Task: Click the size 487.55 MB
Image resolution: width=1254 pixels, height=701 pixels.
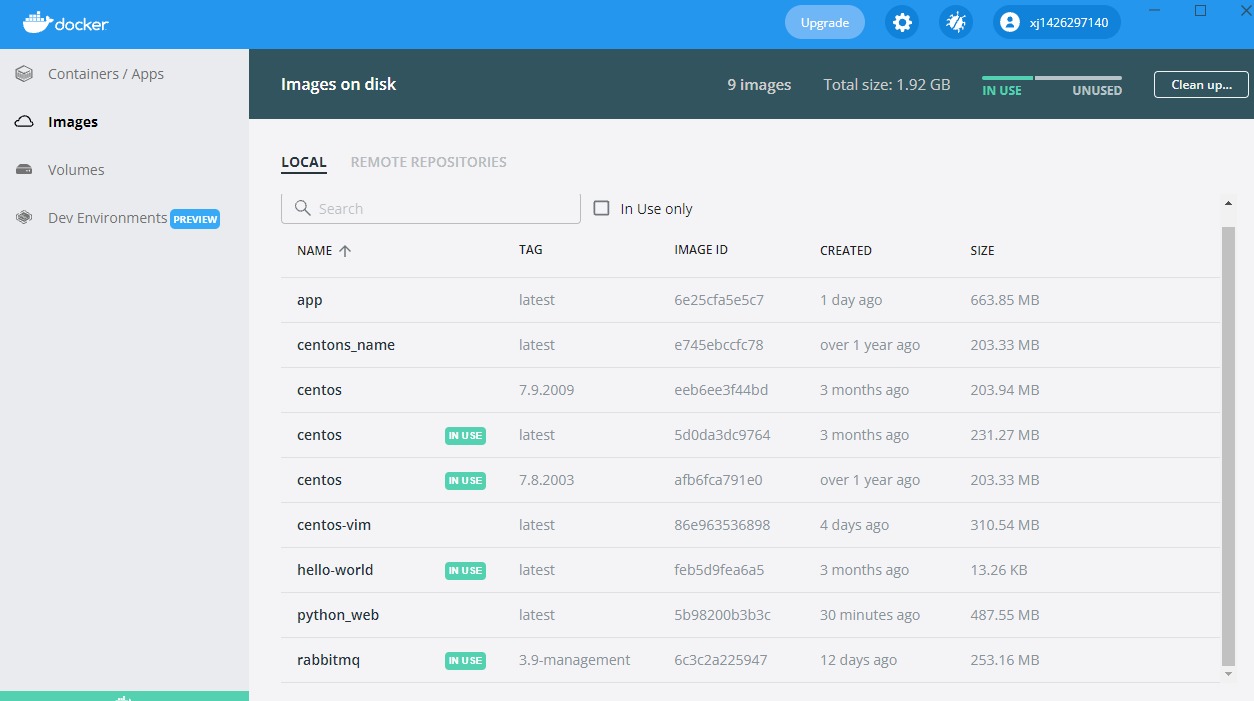Action: [1005, 615]
